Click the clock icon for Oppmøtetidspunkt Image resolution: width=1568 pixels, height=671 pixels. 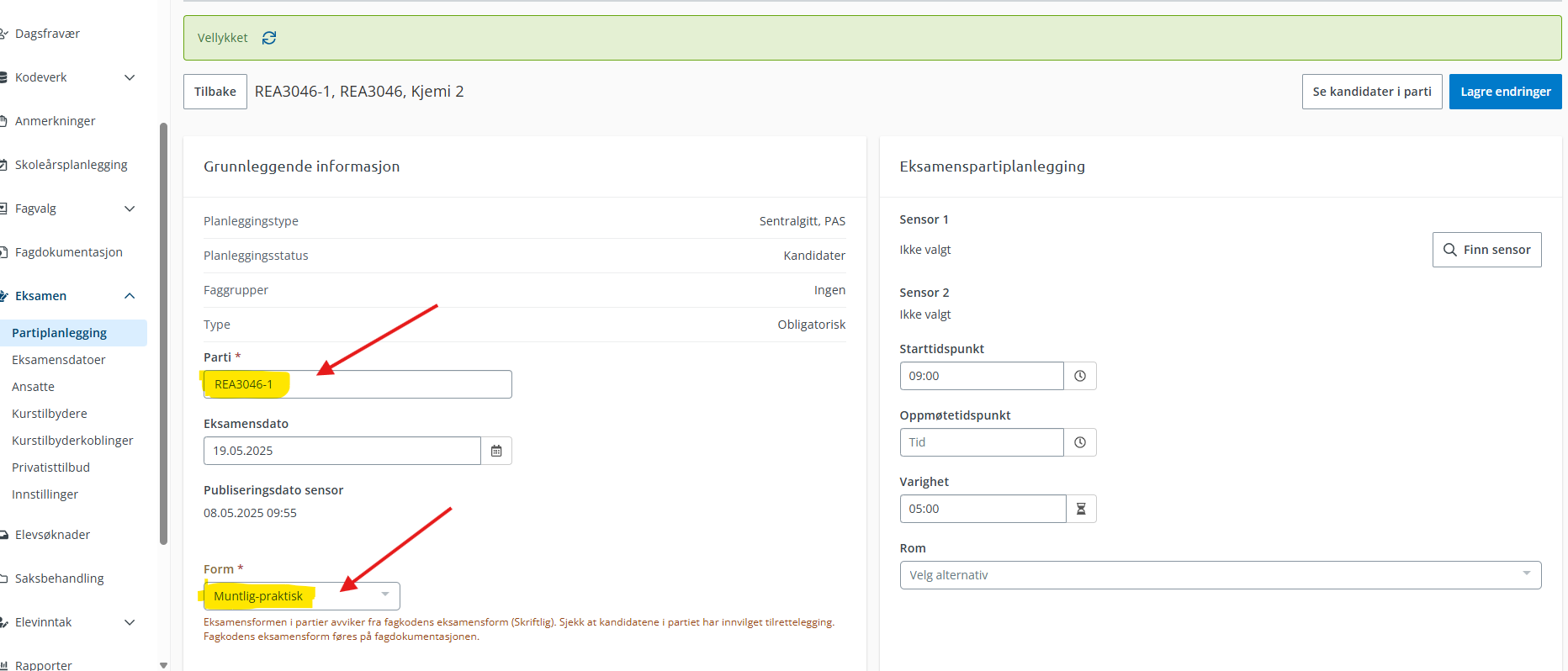[x=1080, y=442]
